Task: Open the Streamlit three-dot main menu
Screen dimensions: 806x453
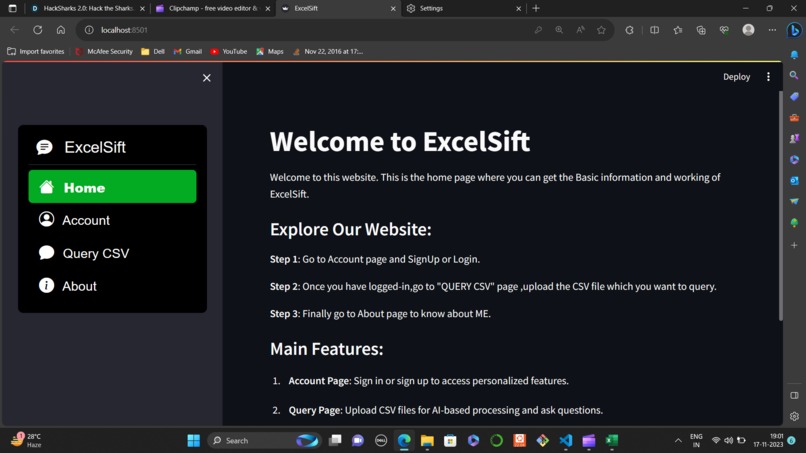Action: click(768, 77)
